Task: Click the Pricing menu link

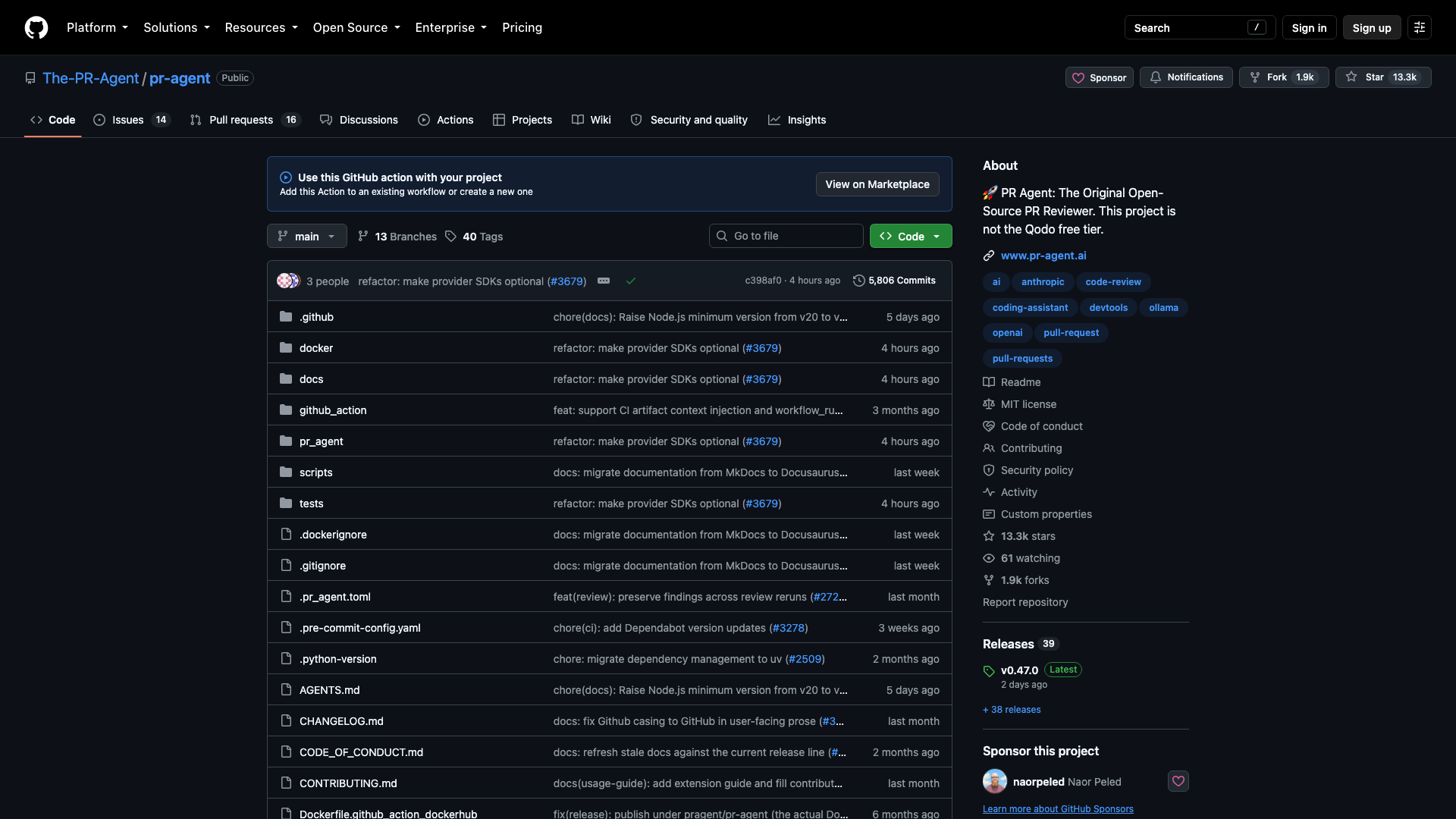Action: tap(522, 27)
